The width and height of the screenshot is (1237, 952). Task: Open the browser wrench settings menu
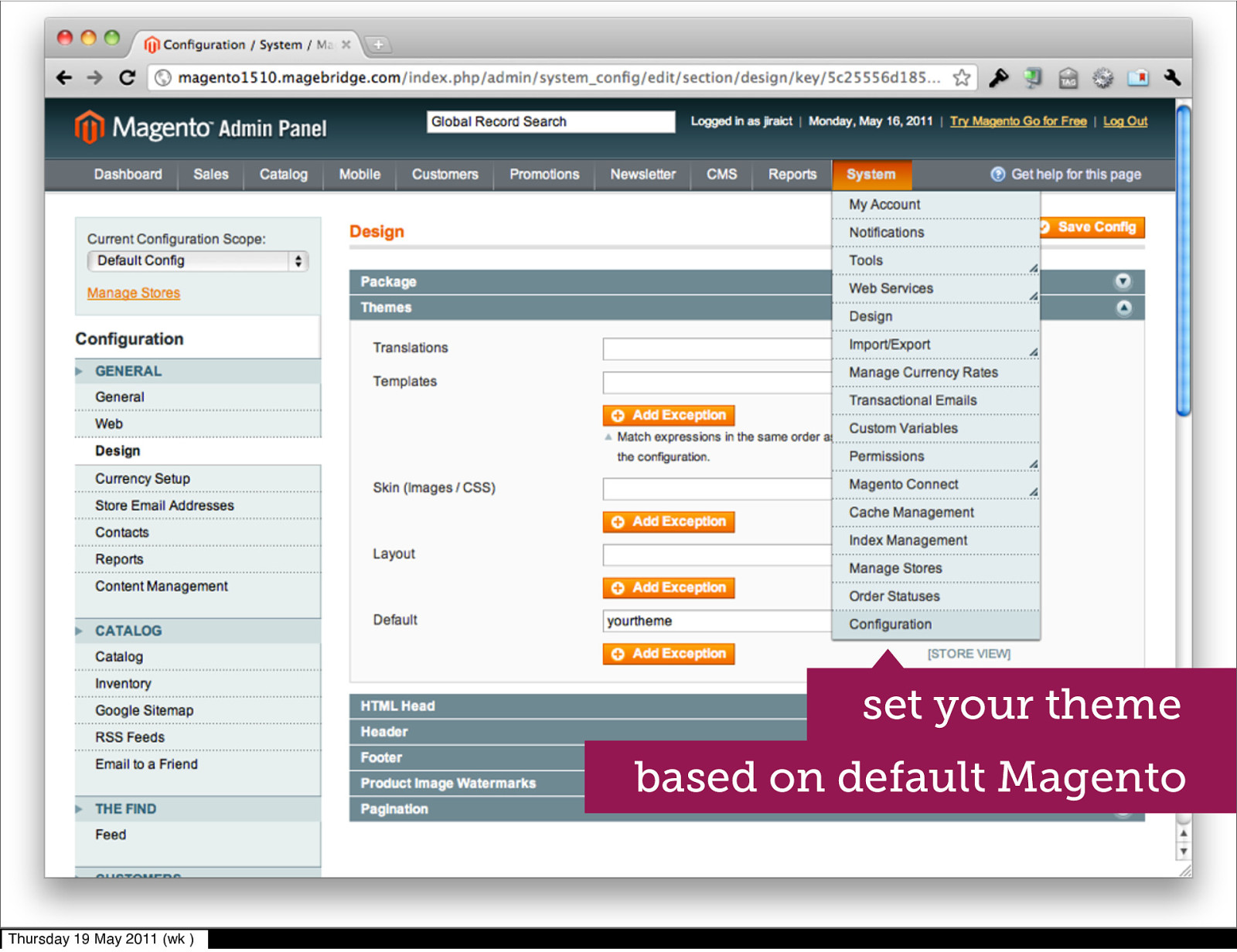coord(1172,77)
